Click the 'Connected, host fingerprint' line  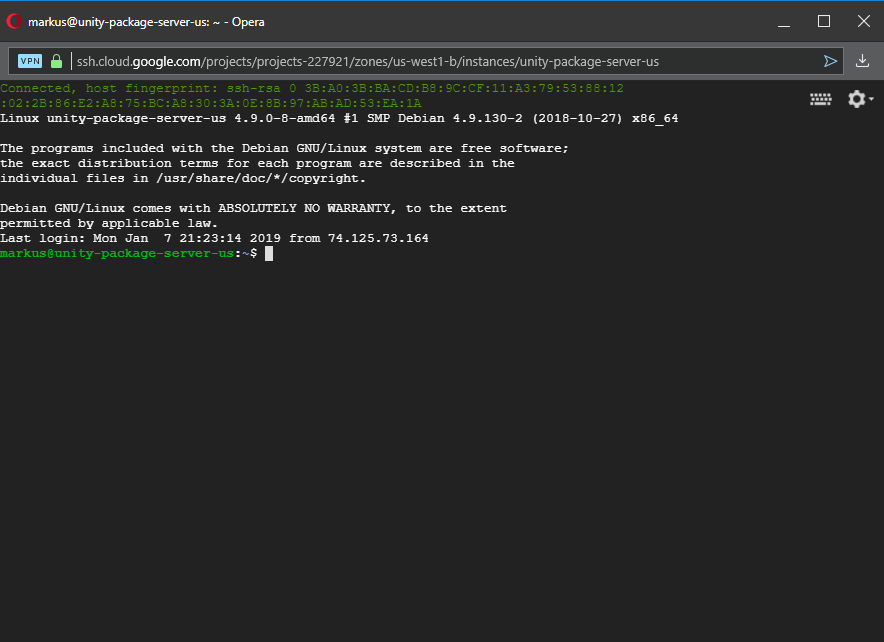point(312,88)
